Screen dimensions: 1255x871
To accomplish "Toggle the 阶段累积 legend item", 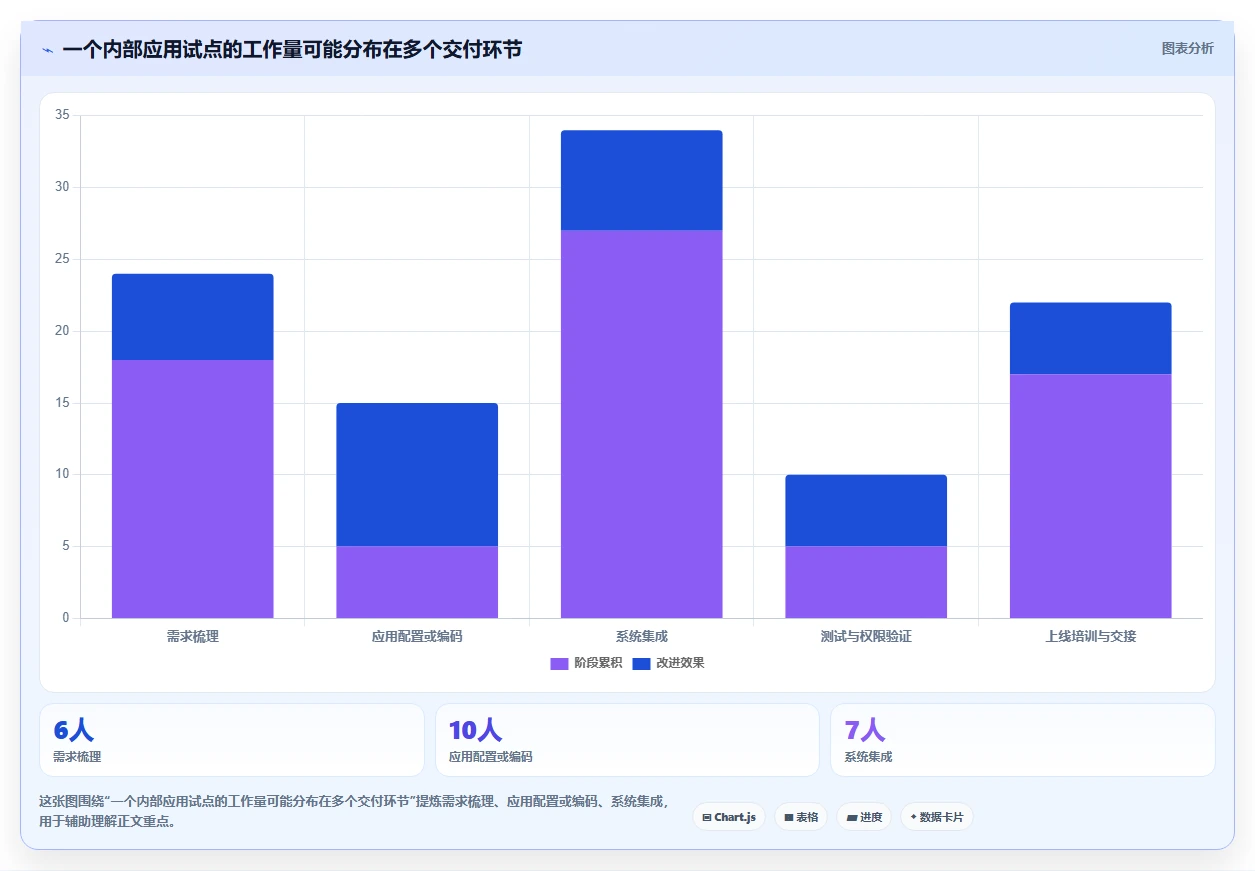I will coord(586,663).
